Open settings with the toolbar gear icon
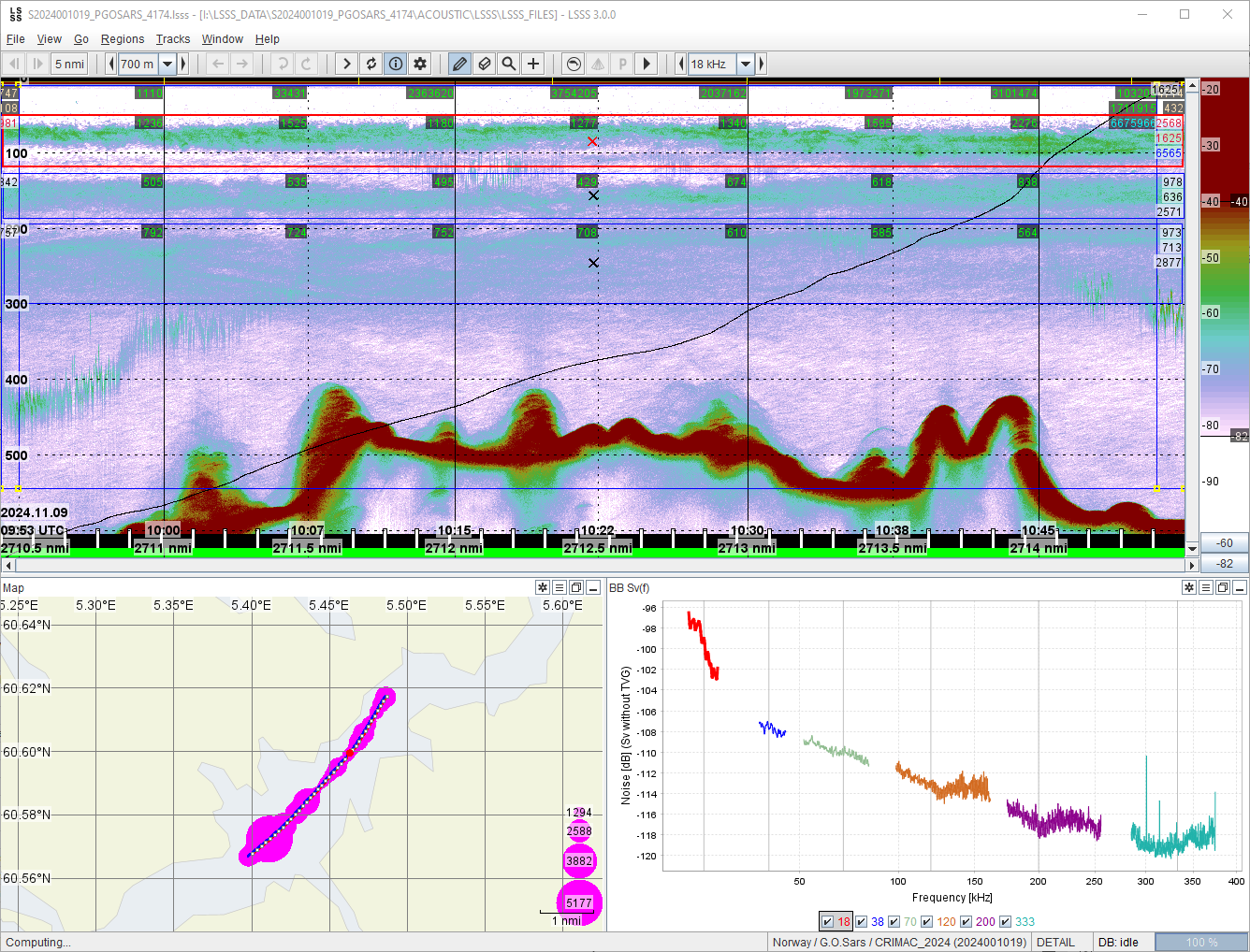 click(x=420, y=64)
